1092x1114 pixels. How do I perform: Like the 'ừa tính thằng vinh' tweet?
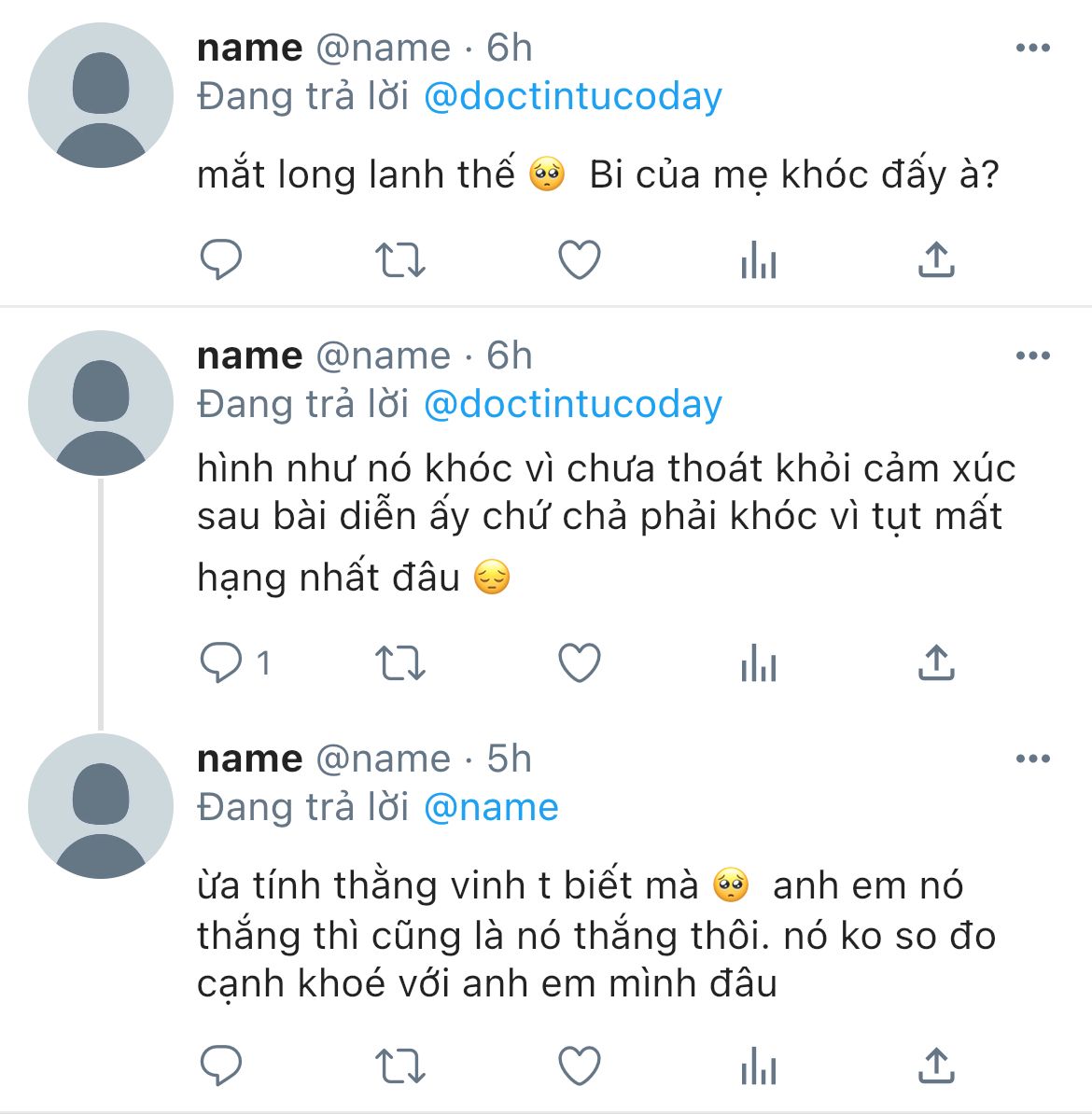579,1065
